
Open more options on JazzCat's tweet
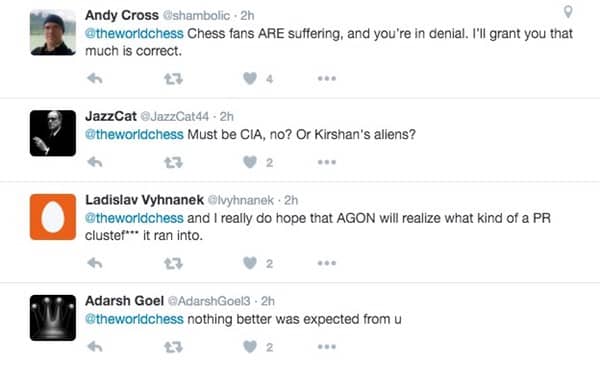(x=327, y=162)
